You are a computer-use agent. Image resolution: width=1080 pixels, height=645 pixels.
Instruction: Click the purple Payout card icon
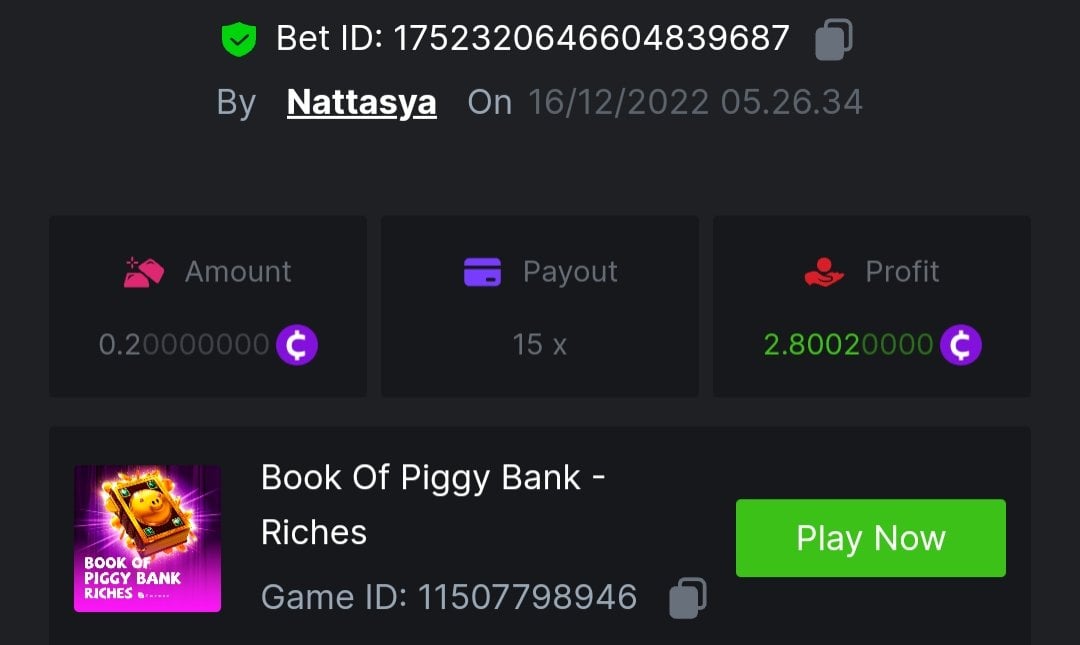482,272
